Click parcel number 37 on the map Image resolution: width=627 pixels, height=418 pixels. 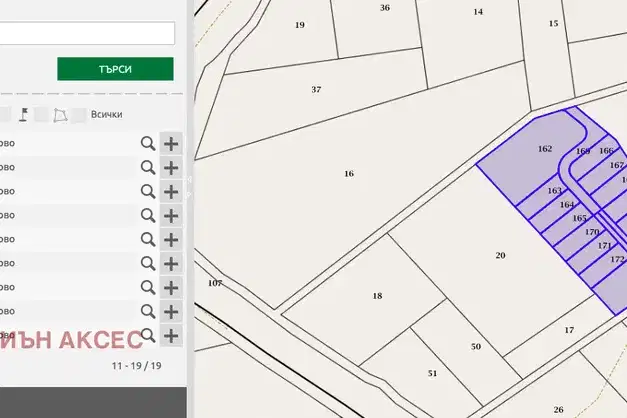coord(316,90)
